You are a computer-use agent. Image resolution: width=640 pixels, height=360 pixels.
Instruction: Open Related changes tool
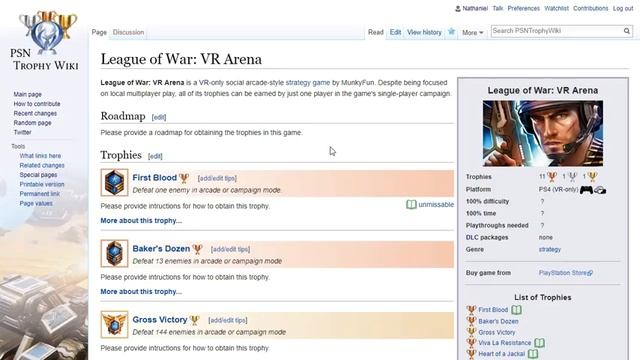42,165
